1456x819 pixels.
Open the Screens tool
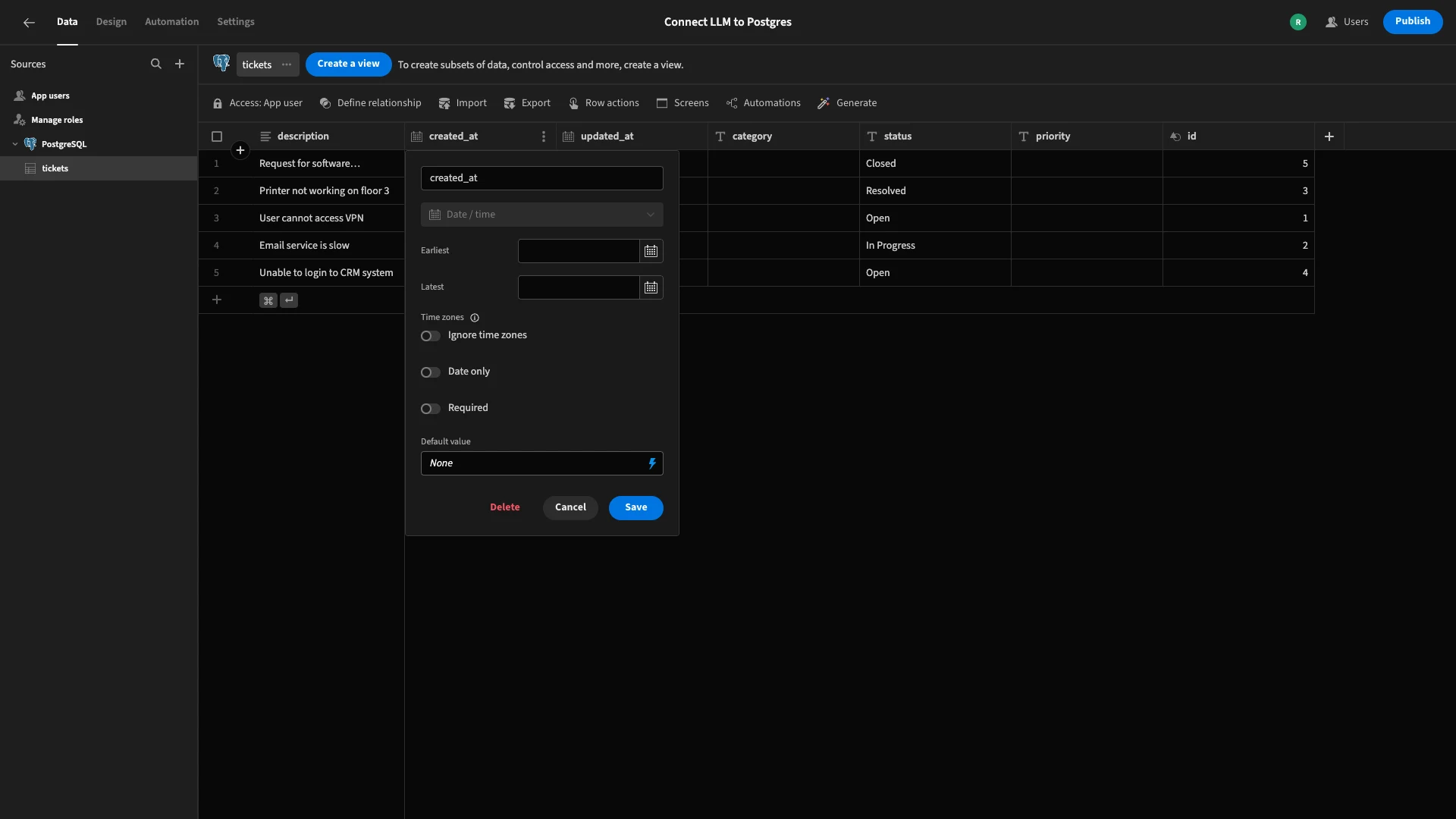[x=682, y=103]
